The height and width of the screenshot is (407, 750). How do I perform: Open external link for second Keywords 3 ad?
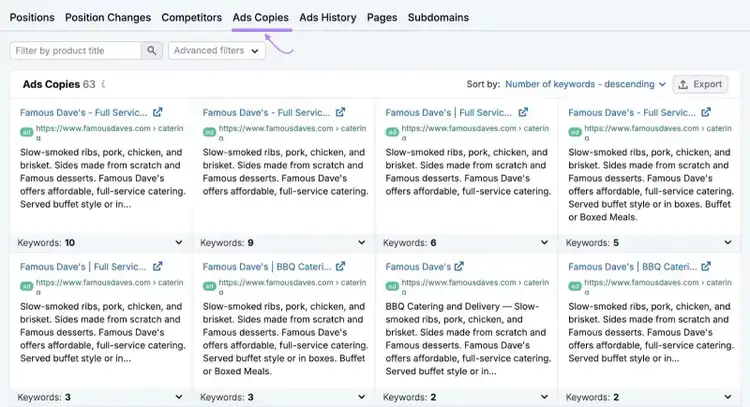[x=340, y=266]
